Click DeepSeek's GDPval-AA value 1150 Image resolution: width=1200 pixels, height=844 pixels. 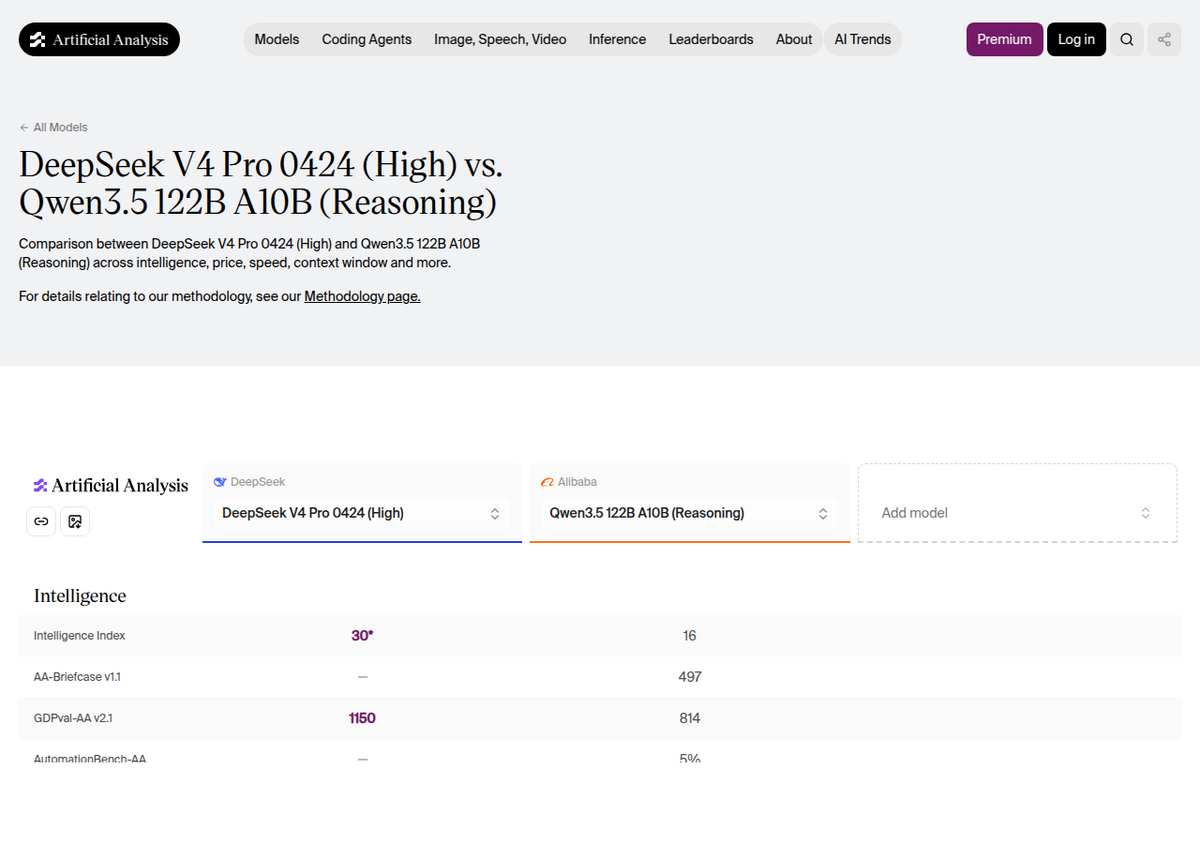(x=362, y=718)
